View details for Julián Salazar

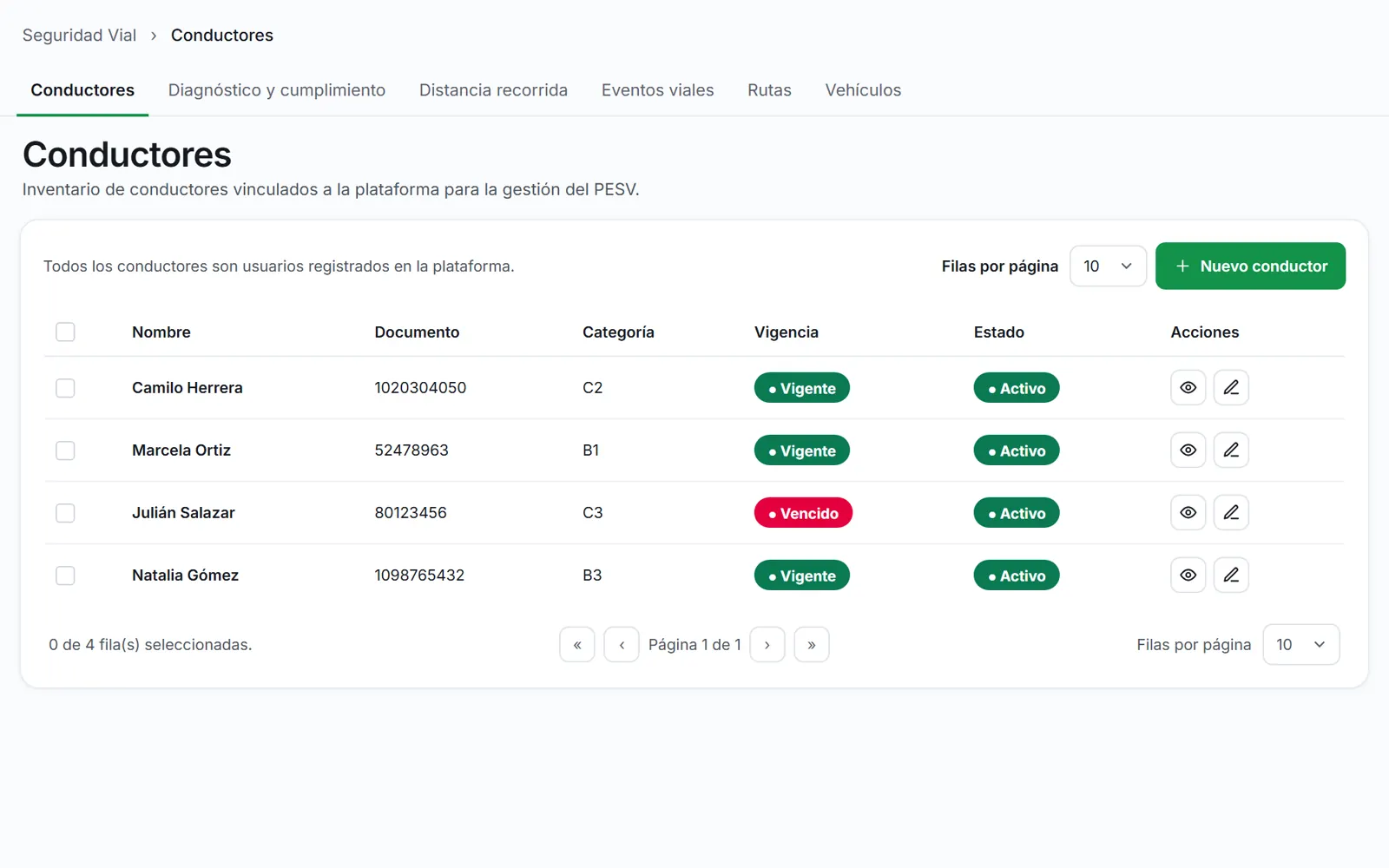1188,513
